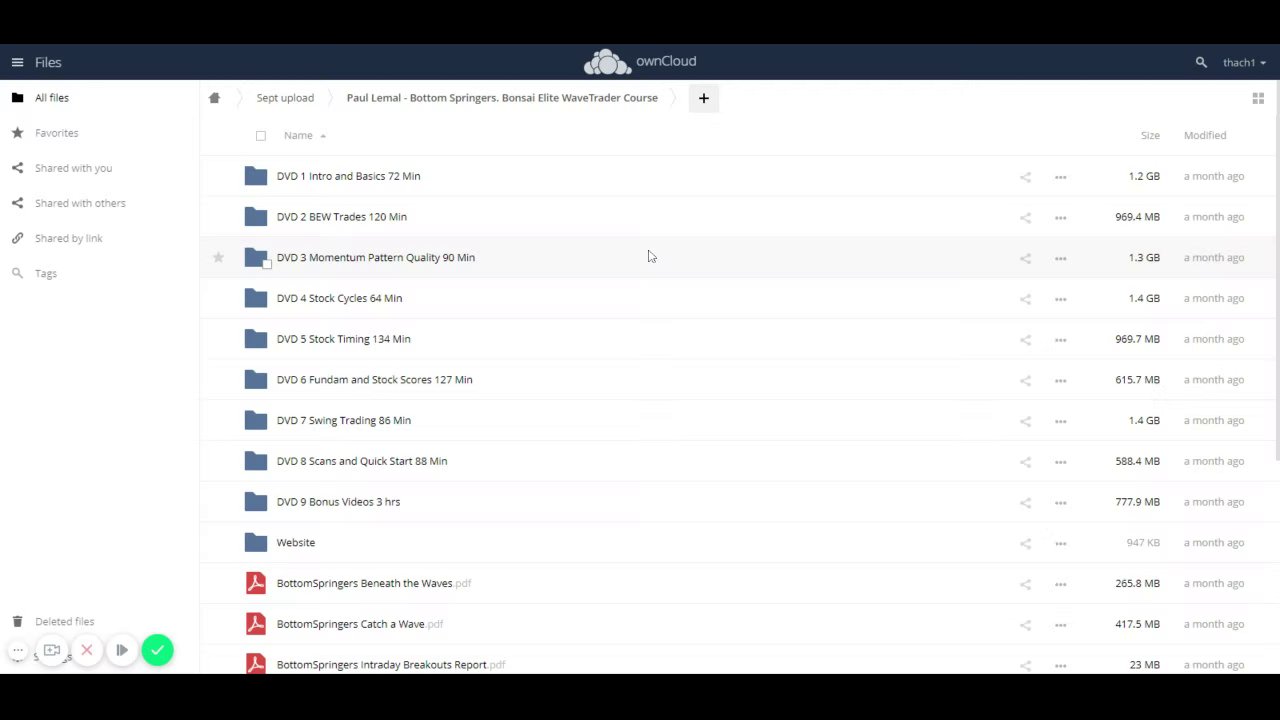Open more actions for DVD 5 Stock Timing
This screenshot has height=720, width=1280.
(x=1060, y=340)
